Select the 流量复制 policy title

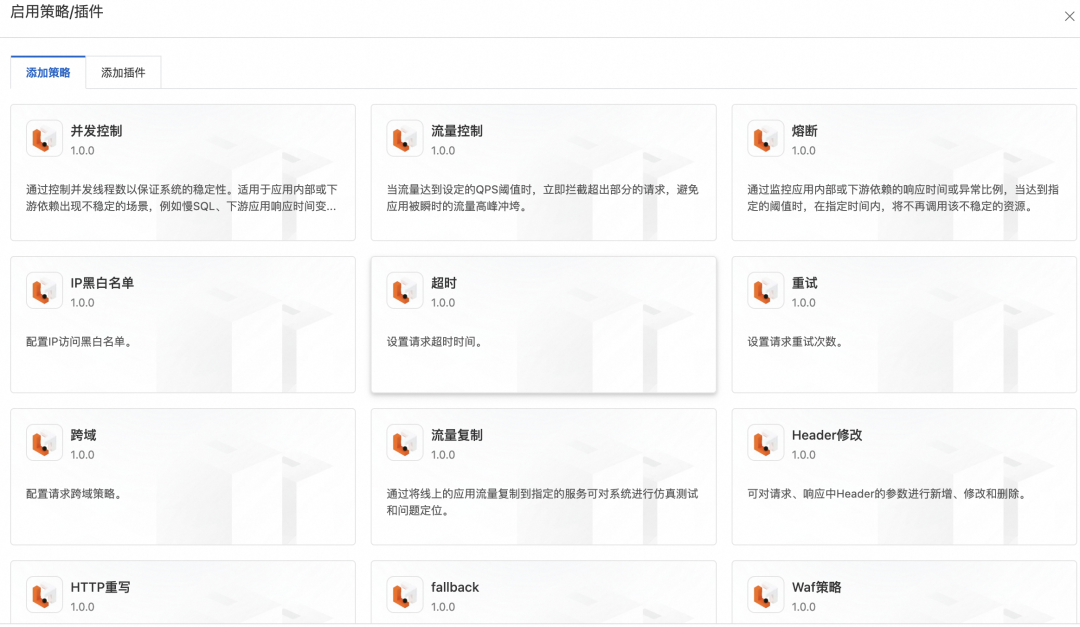click(x=457, y=435)
